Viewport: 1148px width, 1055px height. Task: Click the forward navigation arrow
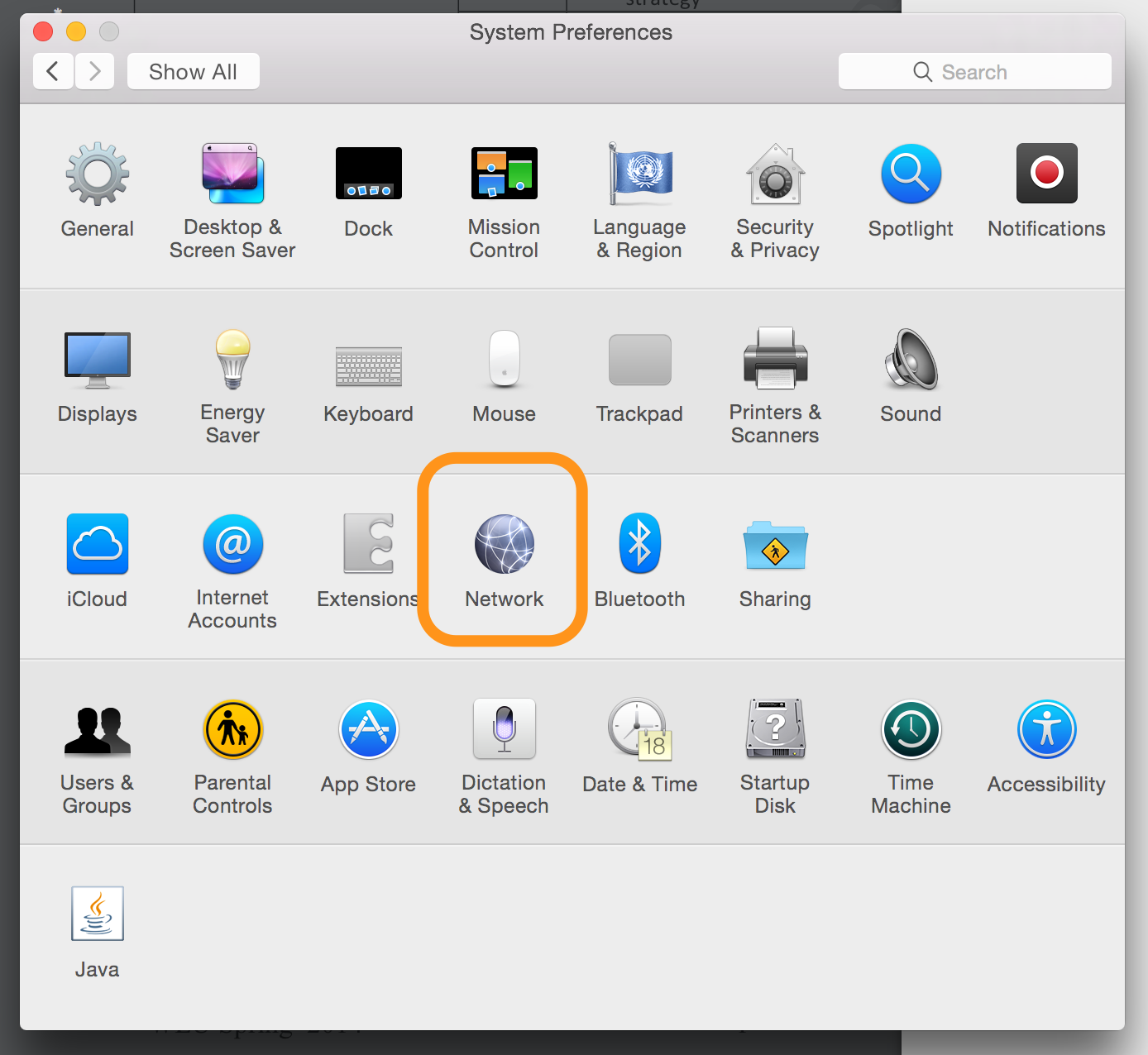point(95,72)
